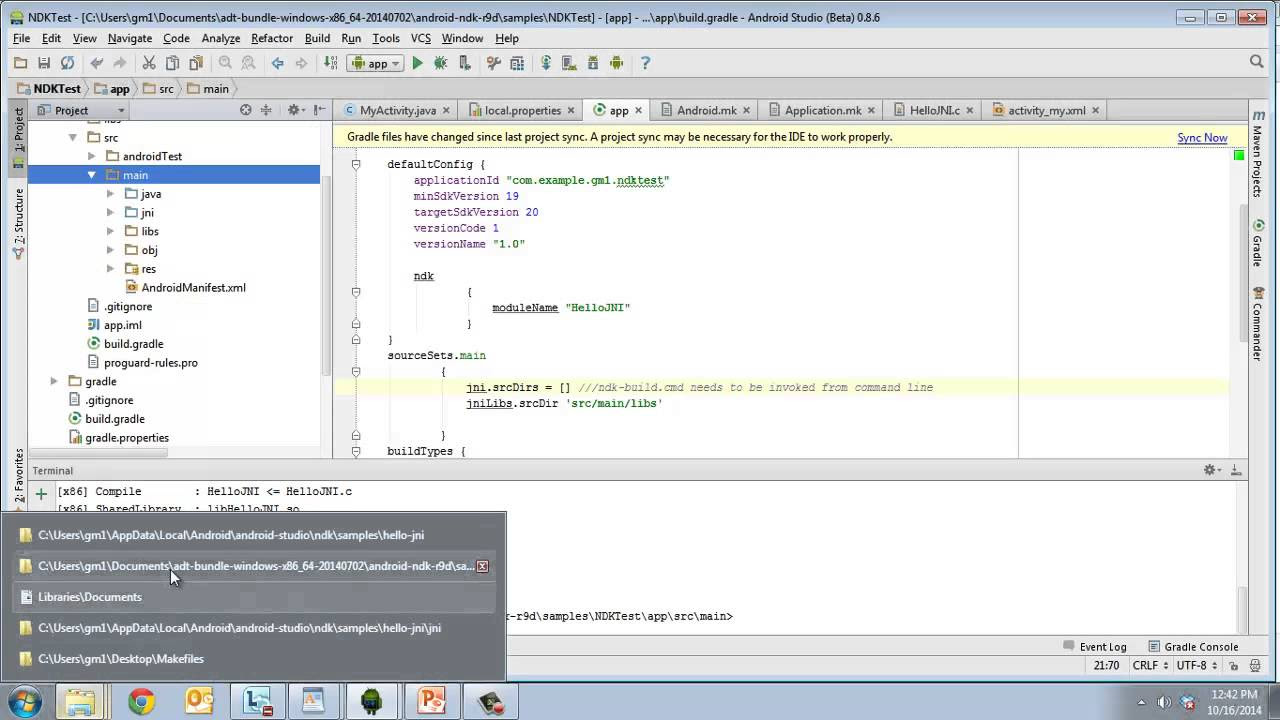This screenshot has width=1280, height=720.
Task: Click the Sync Now link
Action: click(x=1202, y=138)
